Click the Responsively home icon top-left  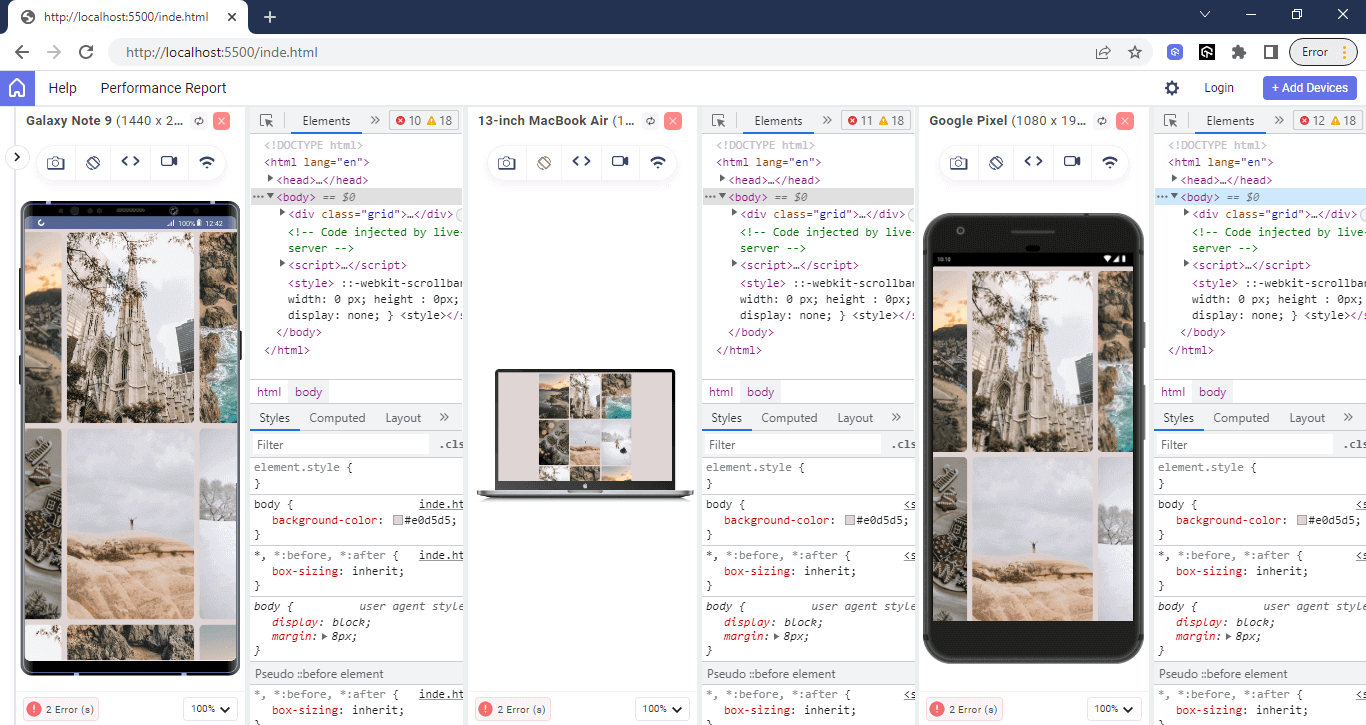[x=16, y=88]
